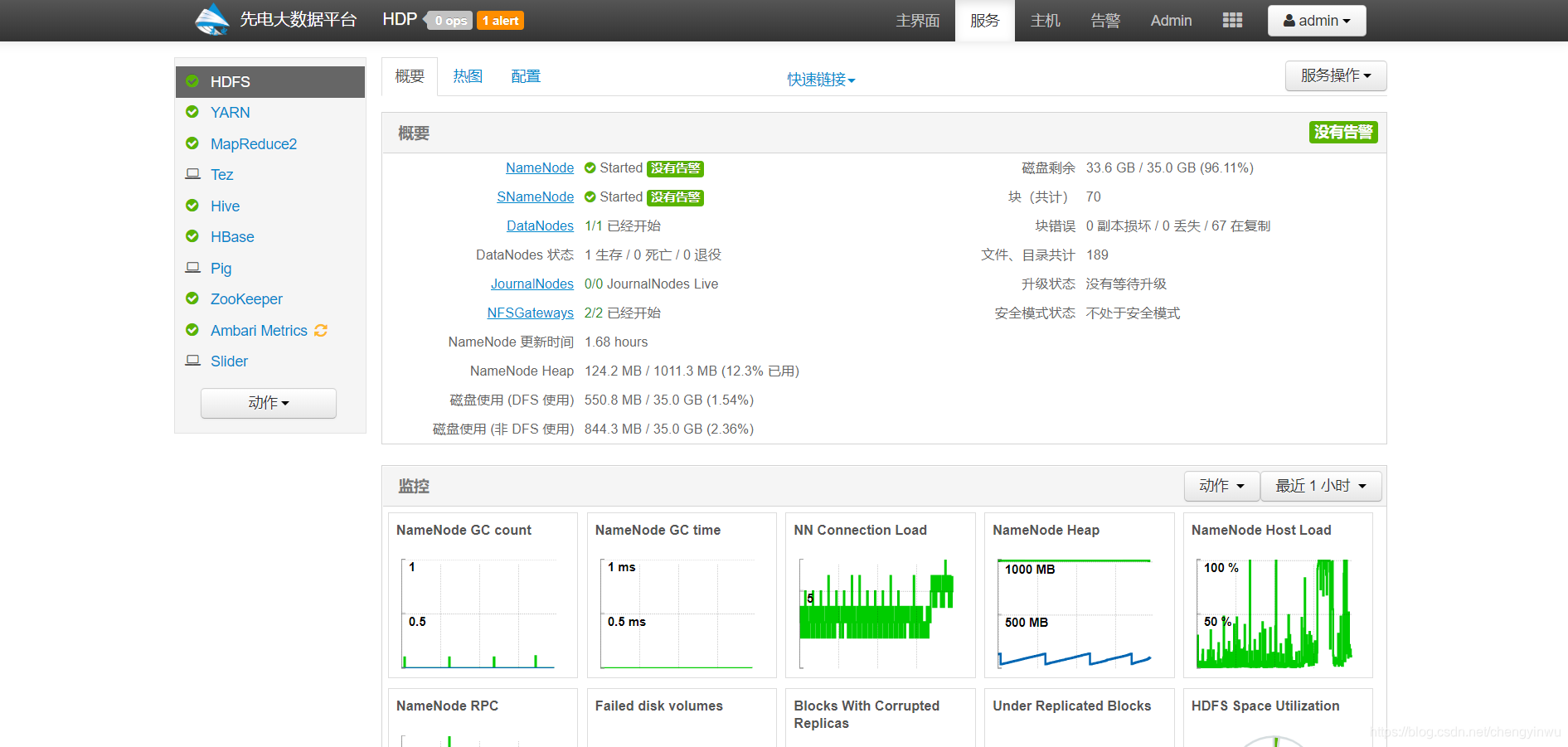Go to the 主界面 dashboard menu
This screenshot has width=1568, height=747.
918,21
